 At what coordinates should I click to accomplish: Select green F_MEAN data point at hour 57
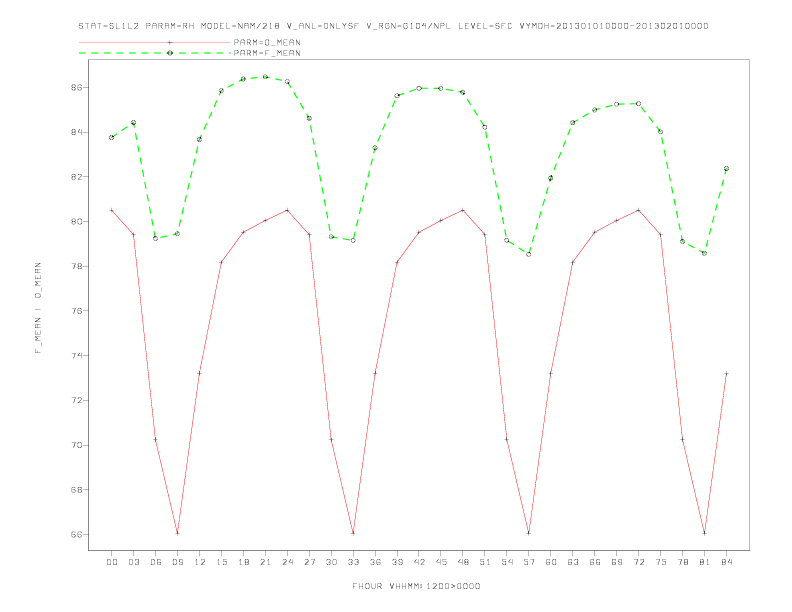(529, 254)
